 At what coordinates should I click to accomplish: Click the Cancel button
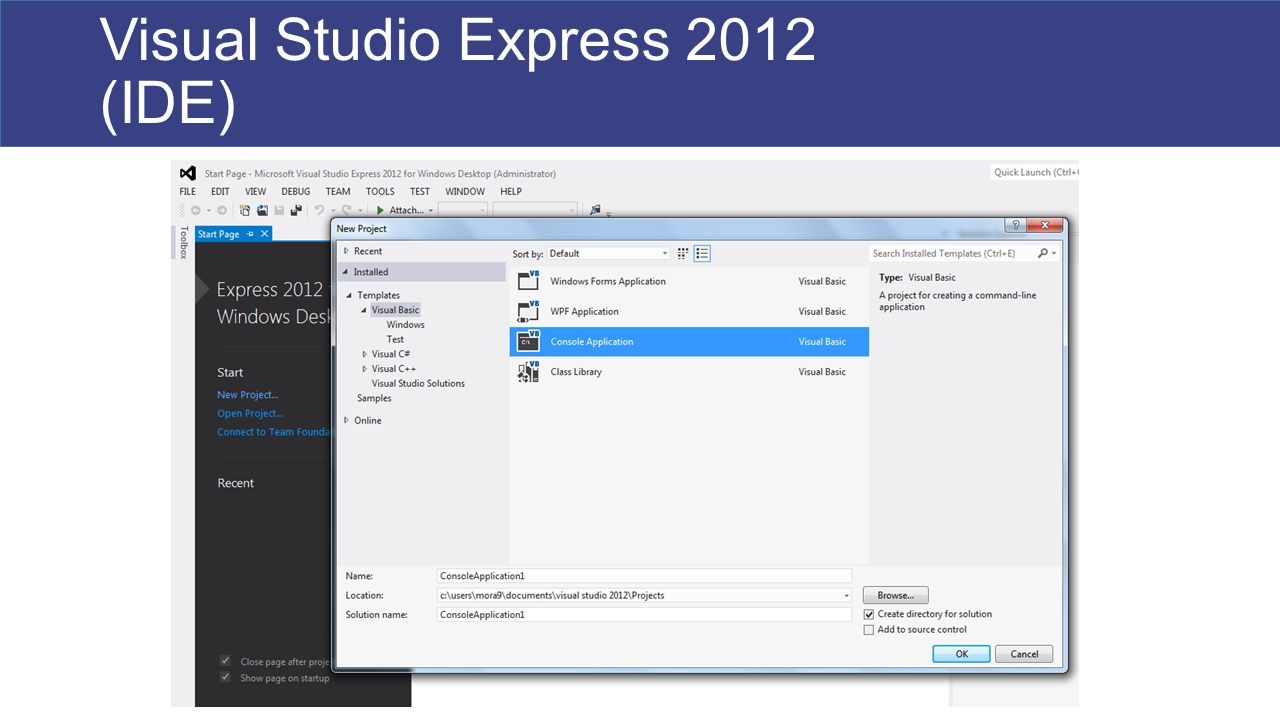click(1024, 654)
